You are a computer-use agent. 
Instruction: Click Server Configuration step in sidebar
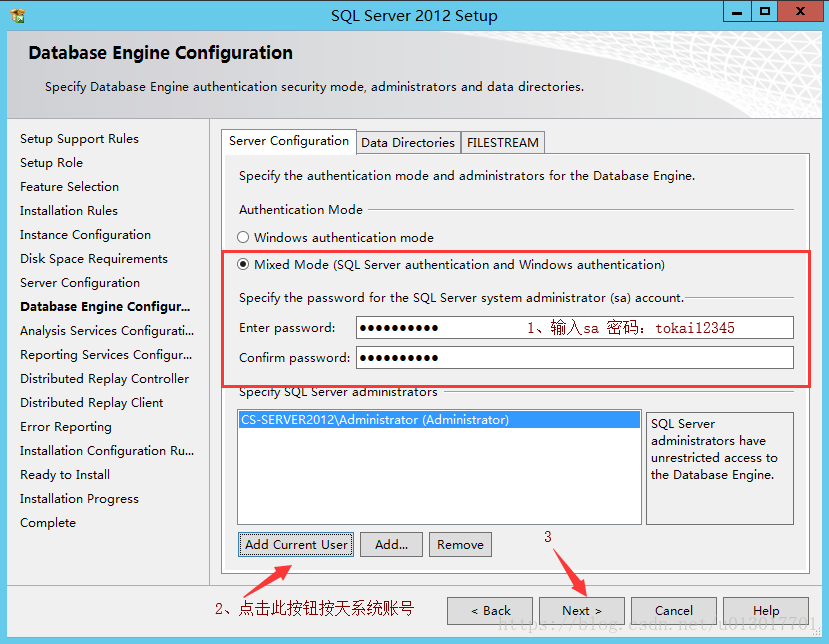click(80, 283)
